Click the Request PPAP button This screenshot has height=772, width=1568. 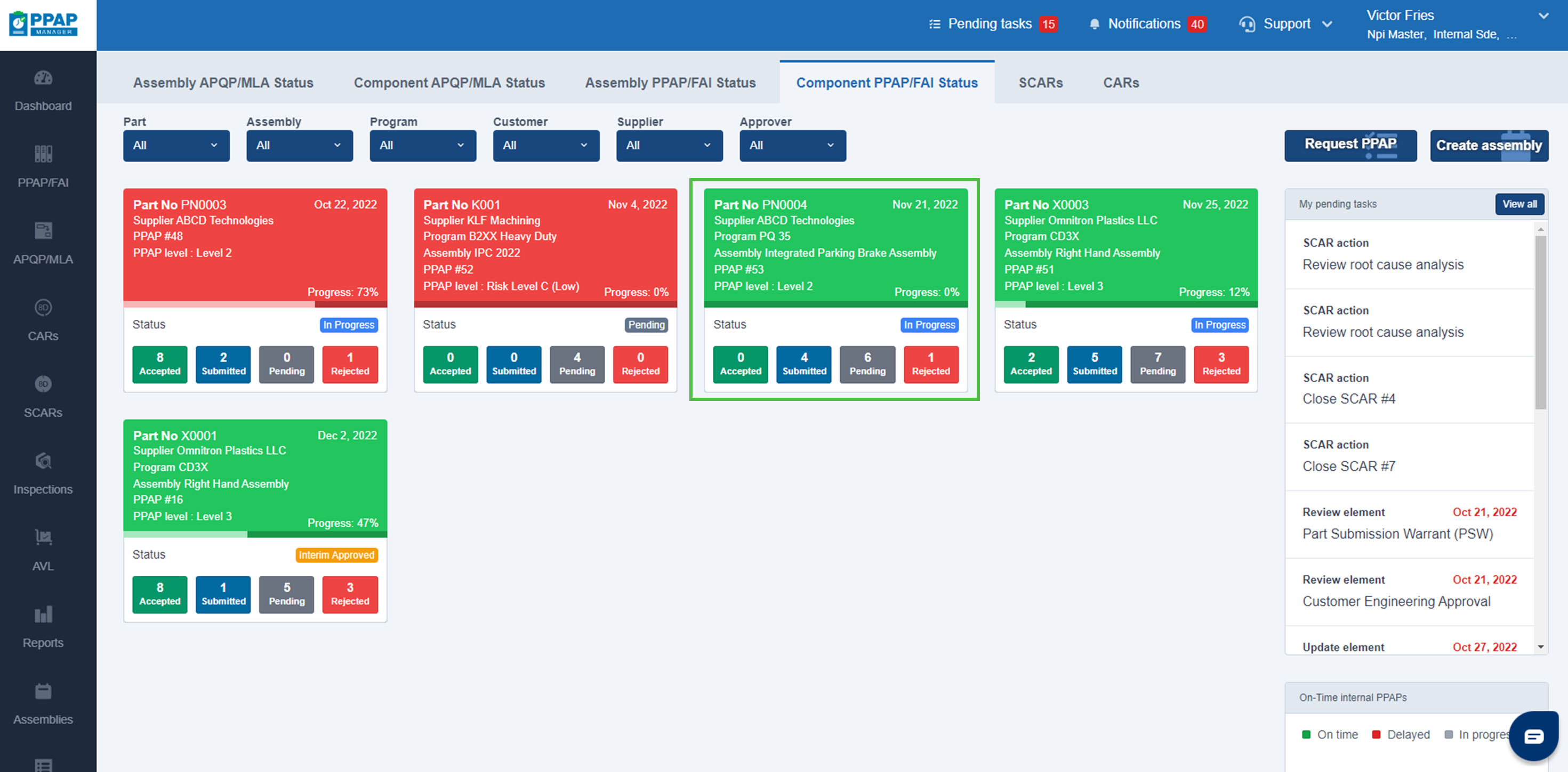tap(1349, 145)
